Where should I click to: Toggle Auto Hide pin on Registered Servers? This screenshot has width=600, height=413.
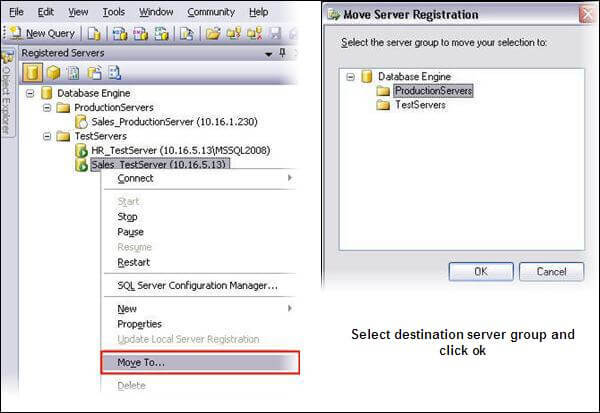282,53
